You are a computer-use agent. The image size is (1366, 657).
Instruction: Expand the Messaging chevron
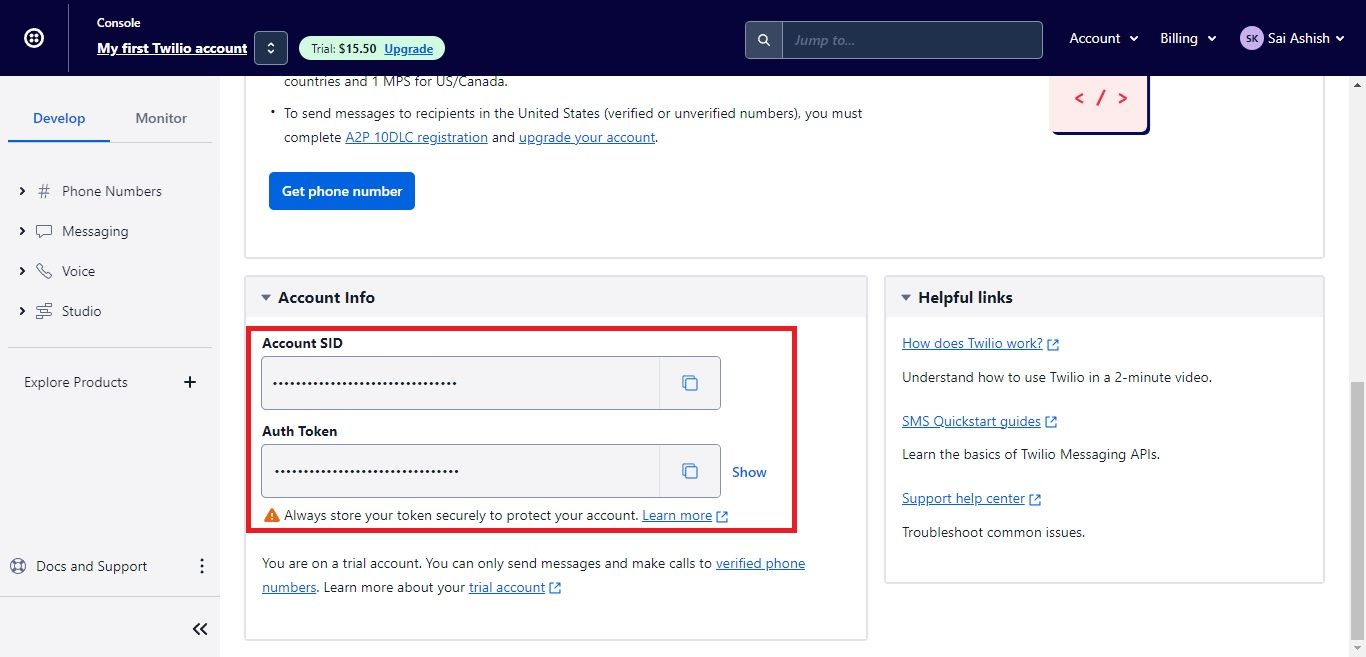pos(22,231)
